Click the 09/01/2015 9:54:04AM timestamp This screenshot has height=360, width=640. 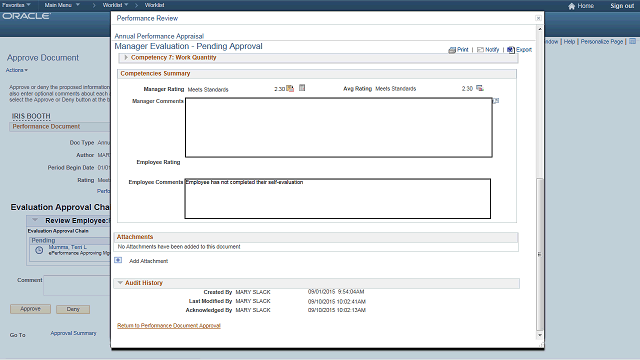(x=336, y=292)
